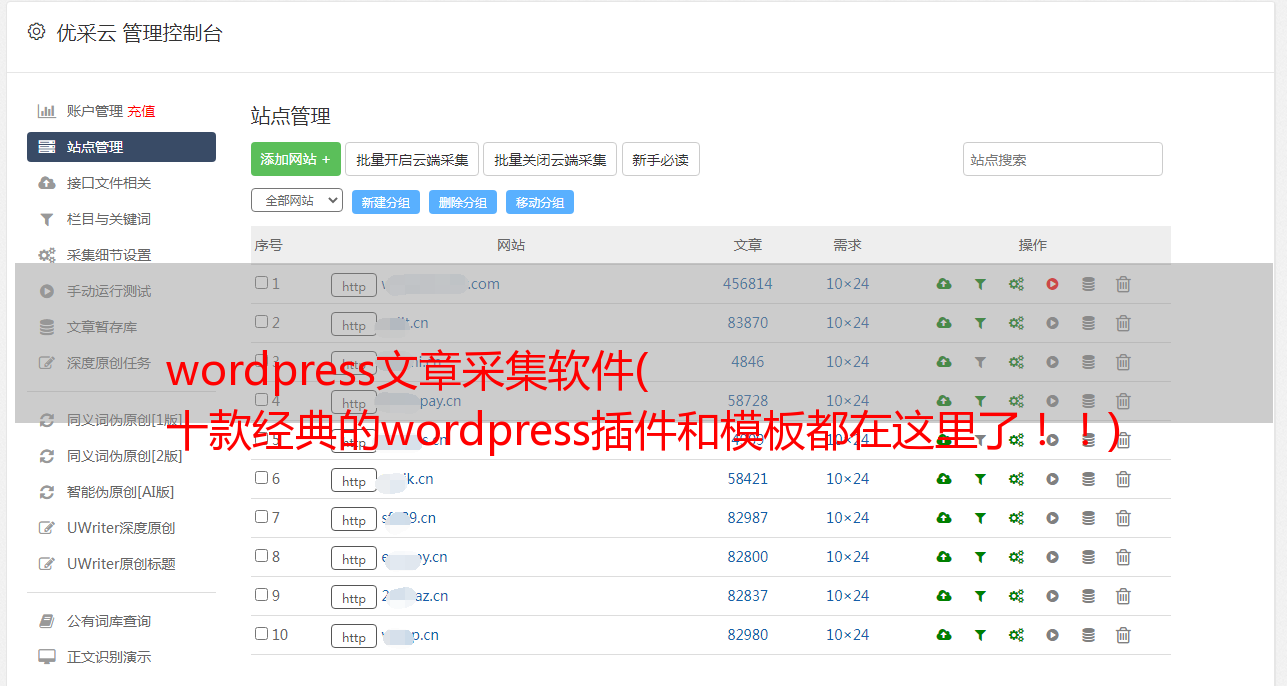Image resolution: width=1287 pixels, height=686 pixels.
Task: Click the trash icon in row 10
Action: coord(1123,635)
